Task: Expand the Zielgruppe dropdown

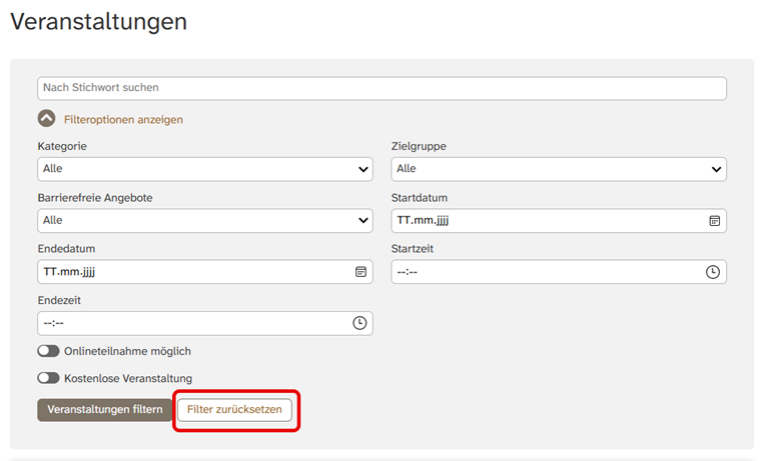Action: (x=558, y=169)
